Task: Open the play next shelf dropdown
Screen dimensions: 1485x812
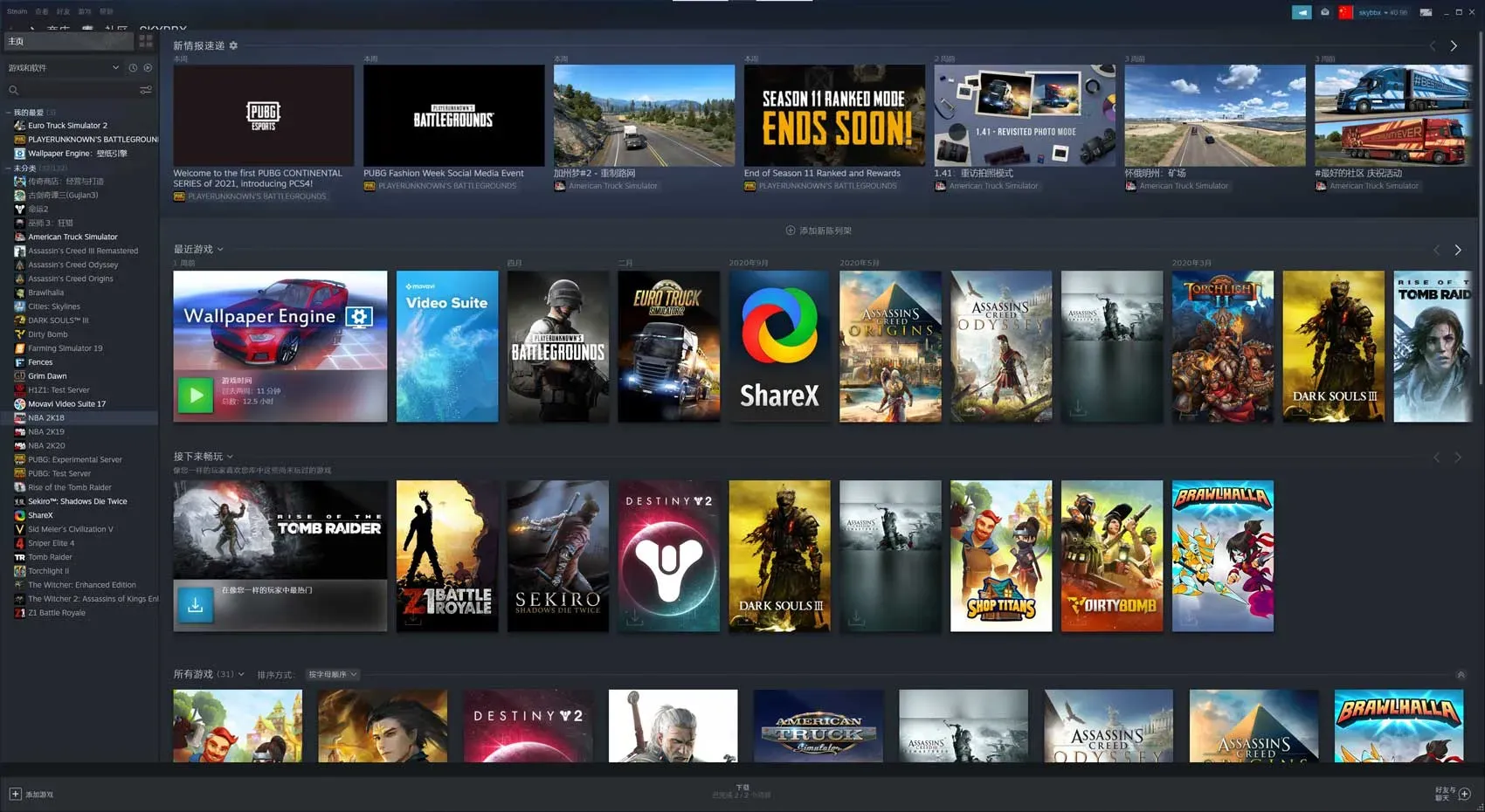Action: tap(230, 457)
